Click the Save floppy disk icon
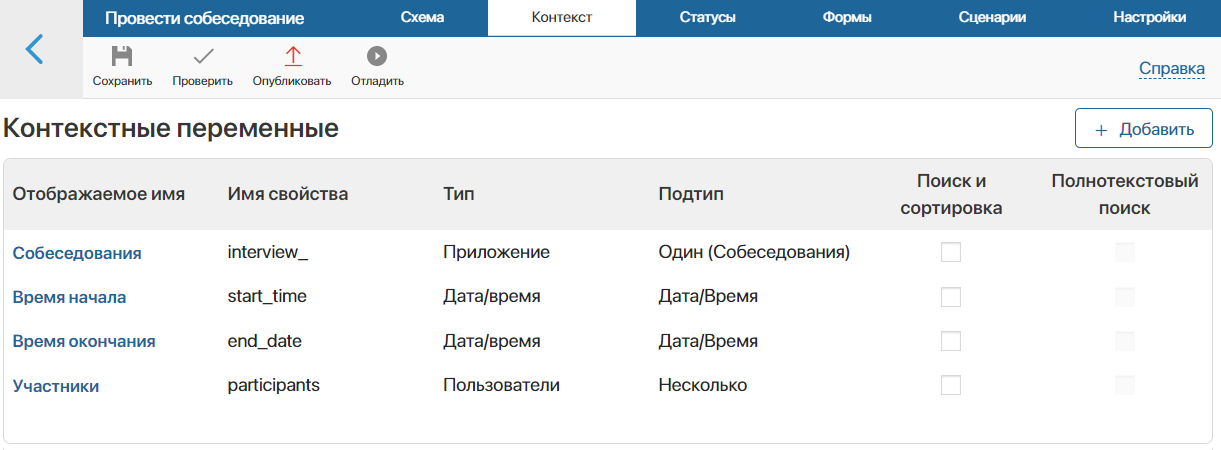Screen dimensions: 1221x450 (122, 57)
